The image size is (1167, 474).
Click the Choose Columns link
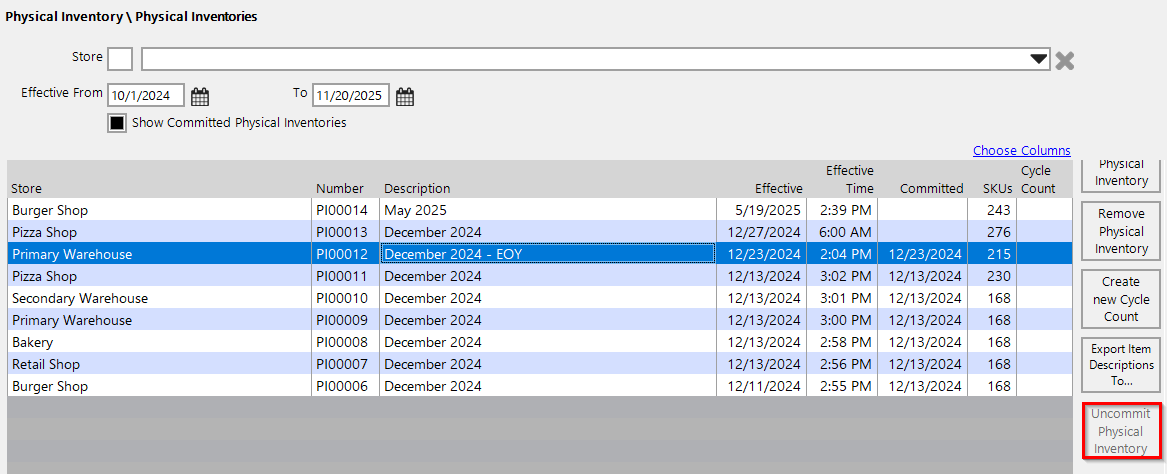1021,151
